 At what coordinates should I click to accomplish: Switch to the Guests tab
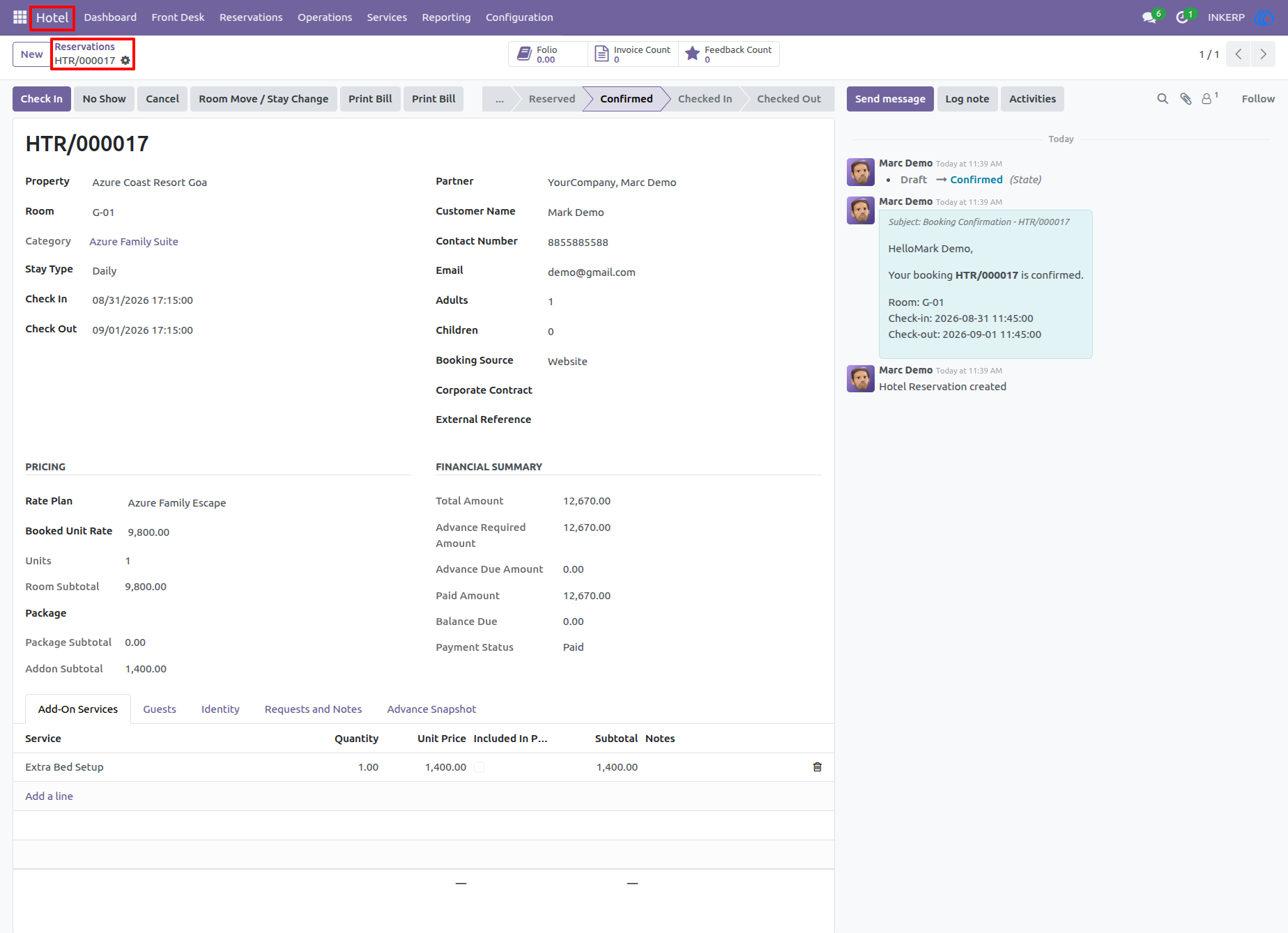[x=160, y=709]
